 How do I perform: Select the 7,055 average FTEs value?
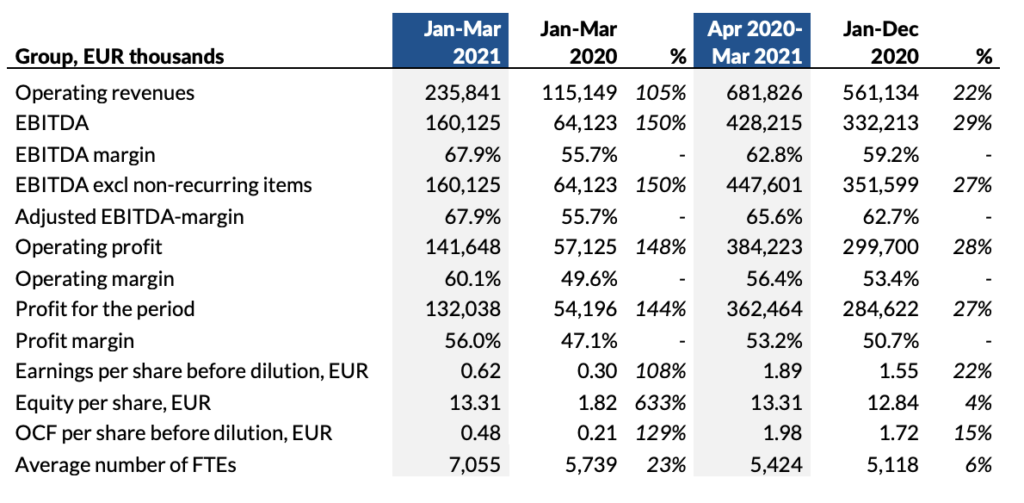(x=476, y=464)
